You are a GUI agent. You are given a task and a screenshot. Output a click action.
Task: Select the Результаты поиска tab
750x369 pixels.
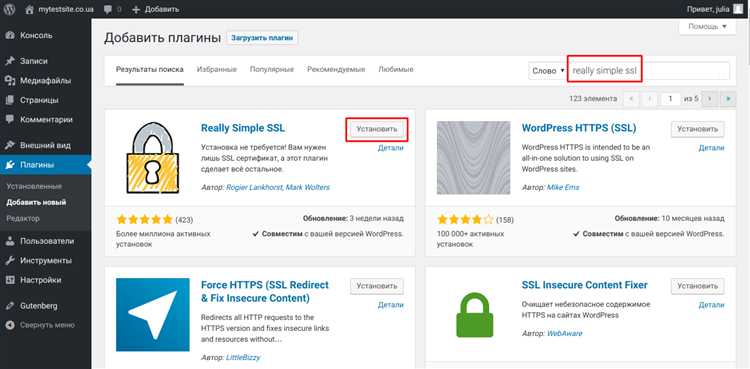pyautogui.click(x=150, y=69)
